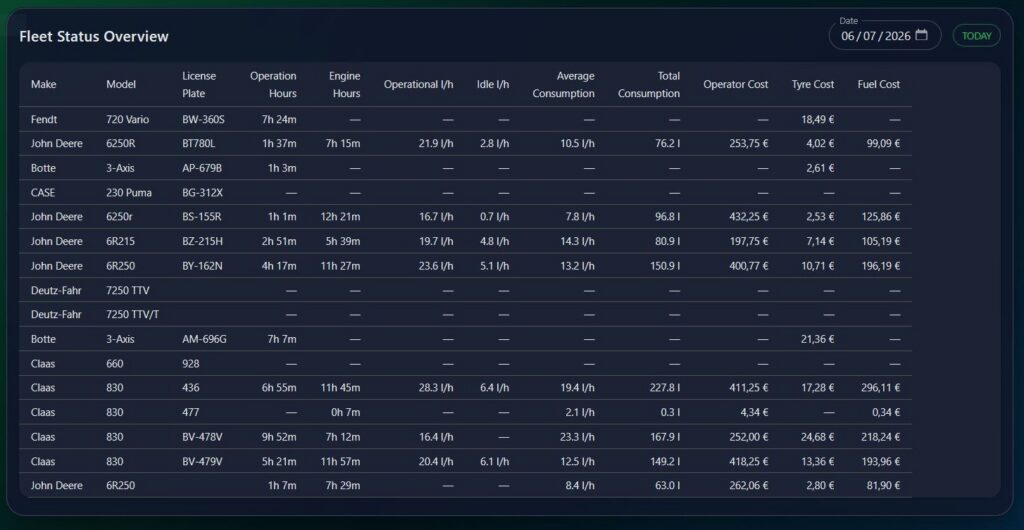Select license plate BV-478V

[202, 437]
